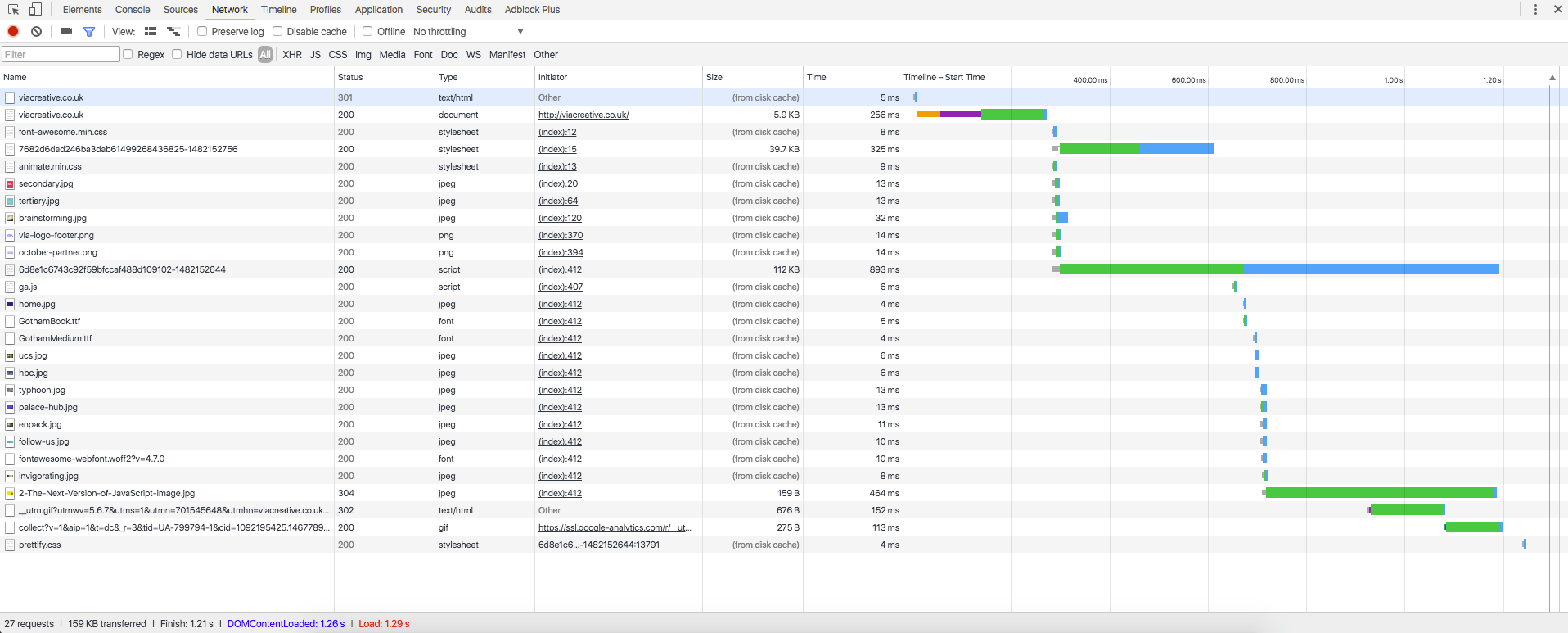Image resolution: width=1568 pixels, height=633 pixels.
Task: Open the Elements tab
Action: (x=82, y=10)
